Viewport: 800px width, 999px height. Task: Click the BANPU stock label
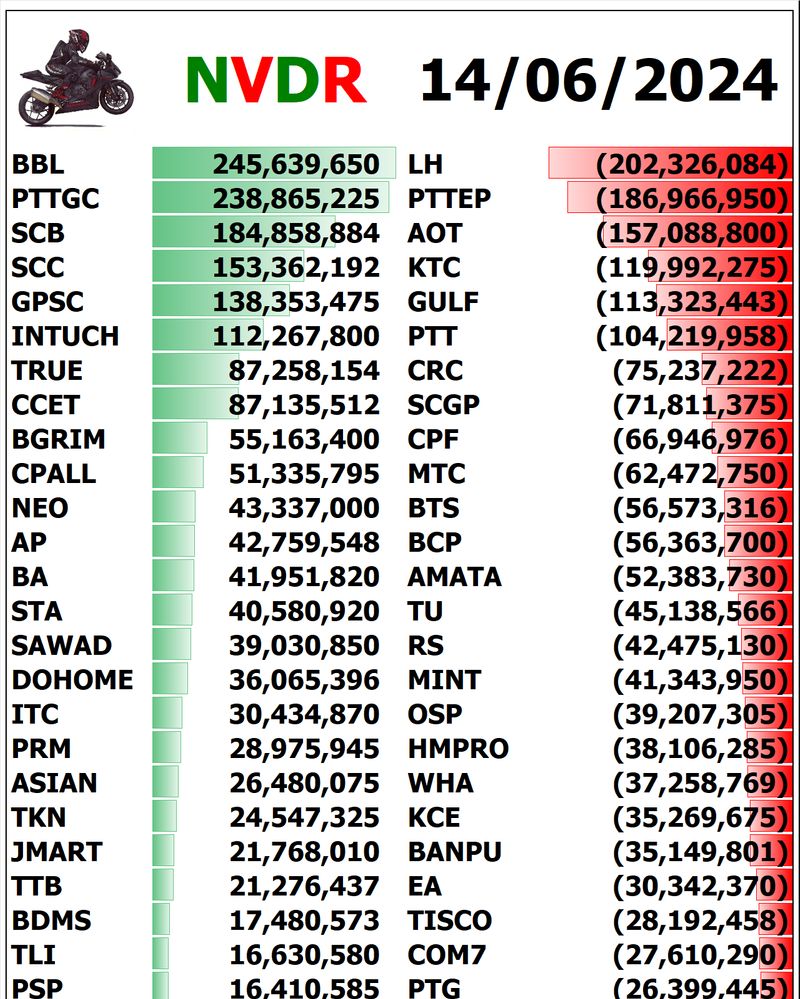[455, 852]
